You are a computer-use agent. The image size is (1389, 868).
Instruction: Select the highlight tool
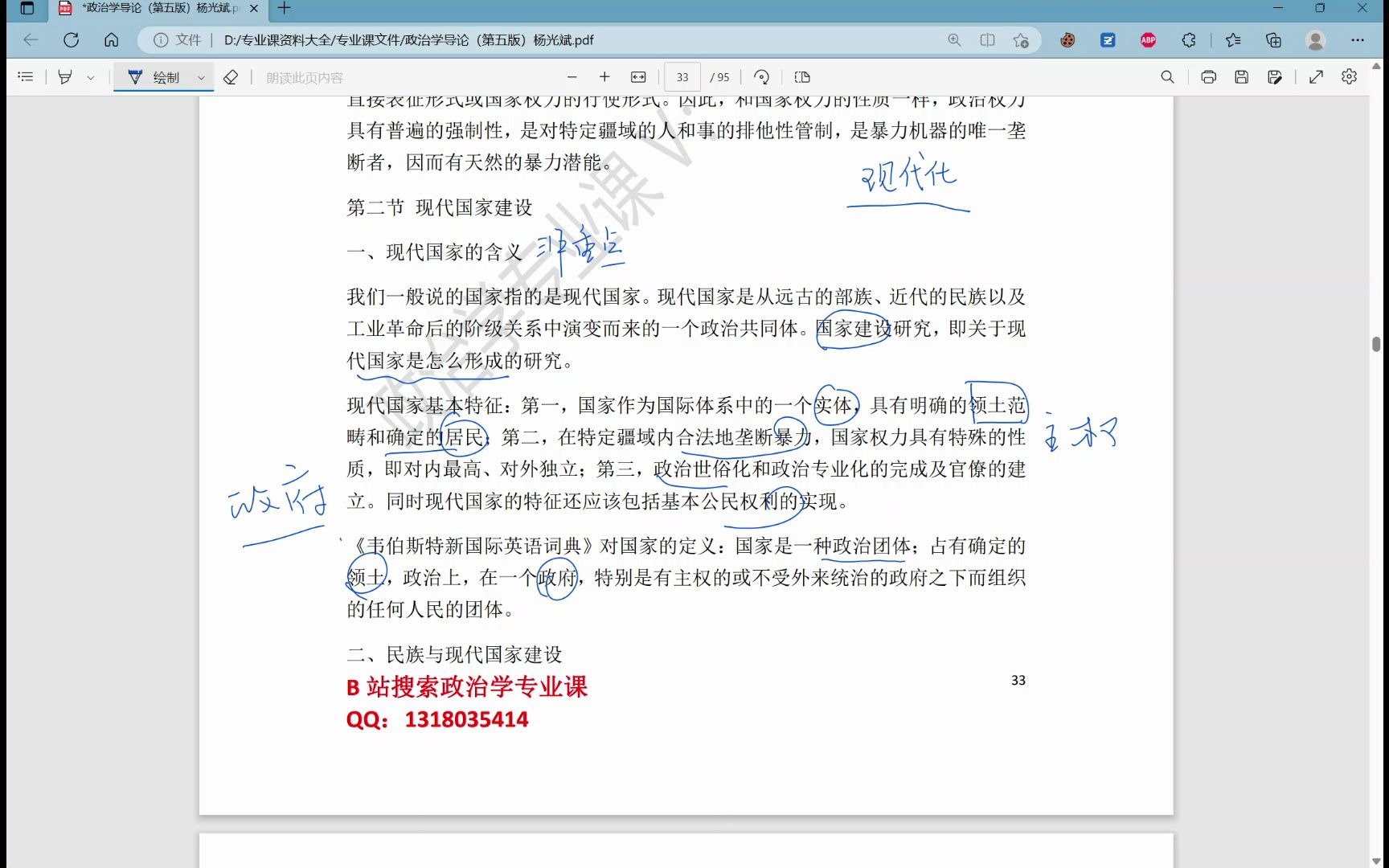[x=65, y=77]
